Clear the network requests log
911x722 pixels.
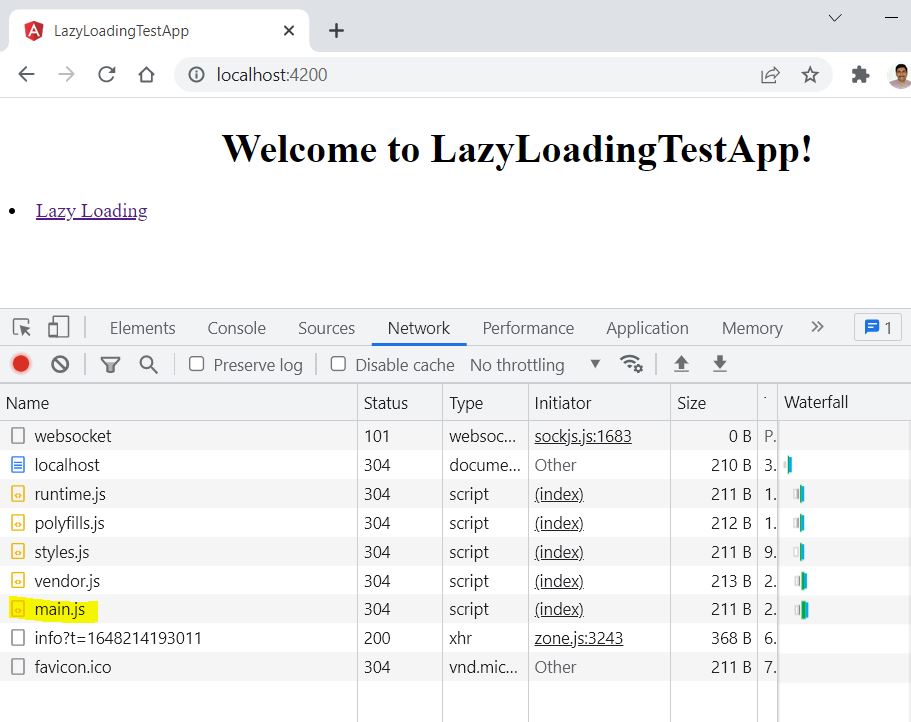pos(59,364)
